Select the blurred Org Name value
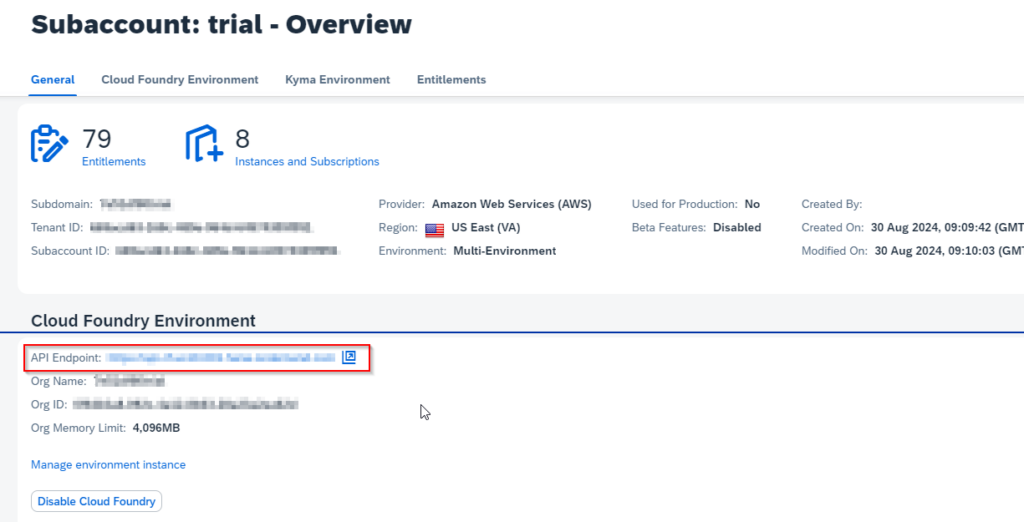1024x522 pixels. (129, 381)
